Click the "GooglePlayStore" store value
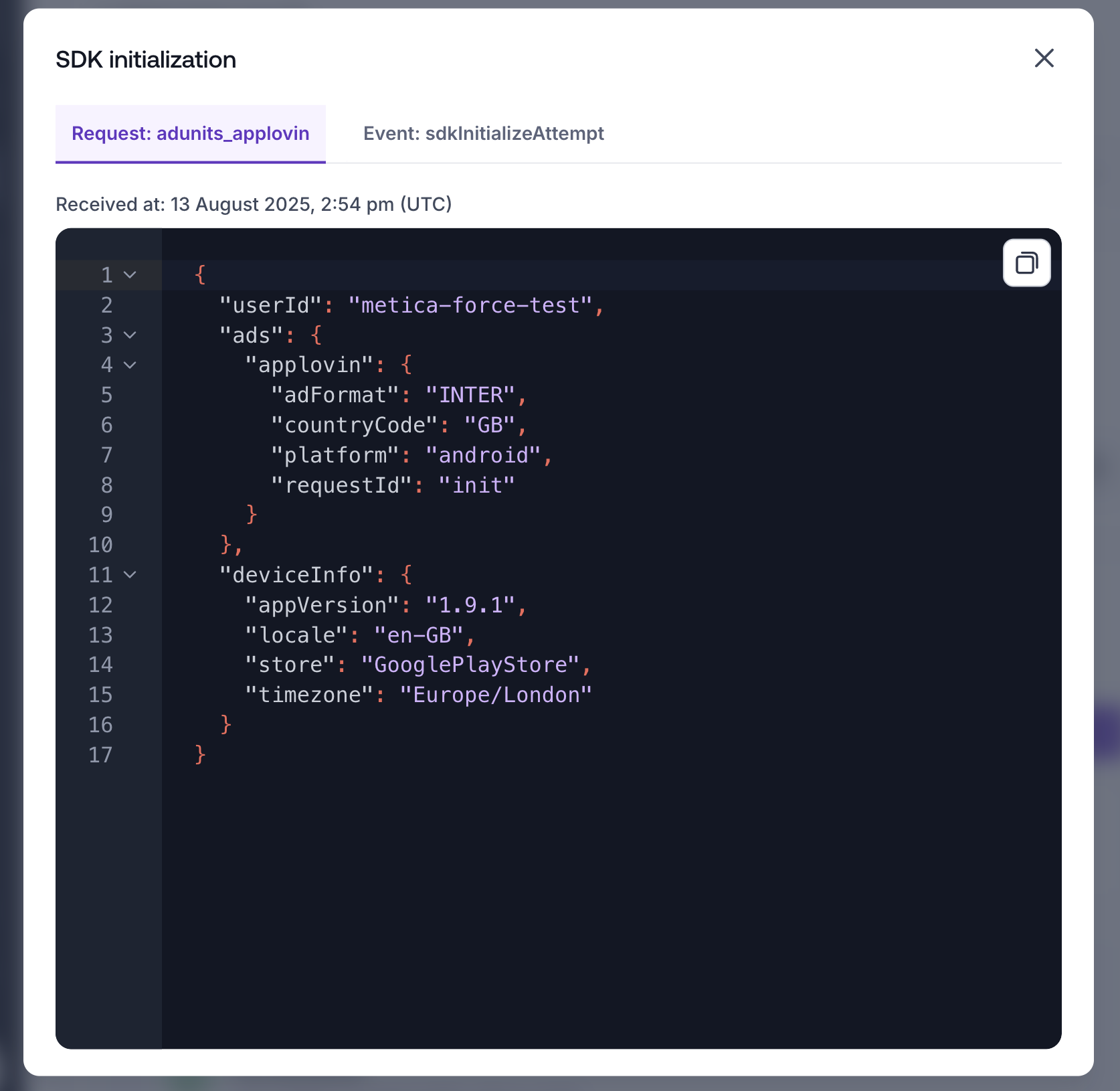The image size is (1120, 1091). [470, 665]
